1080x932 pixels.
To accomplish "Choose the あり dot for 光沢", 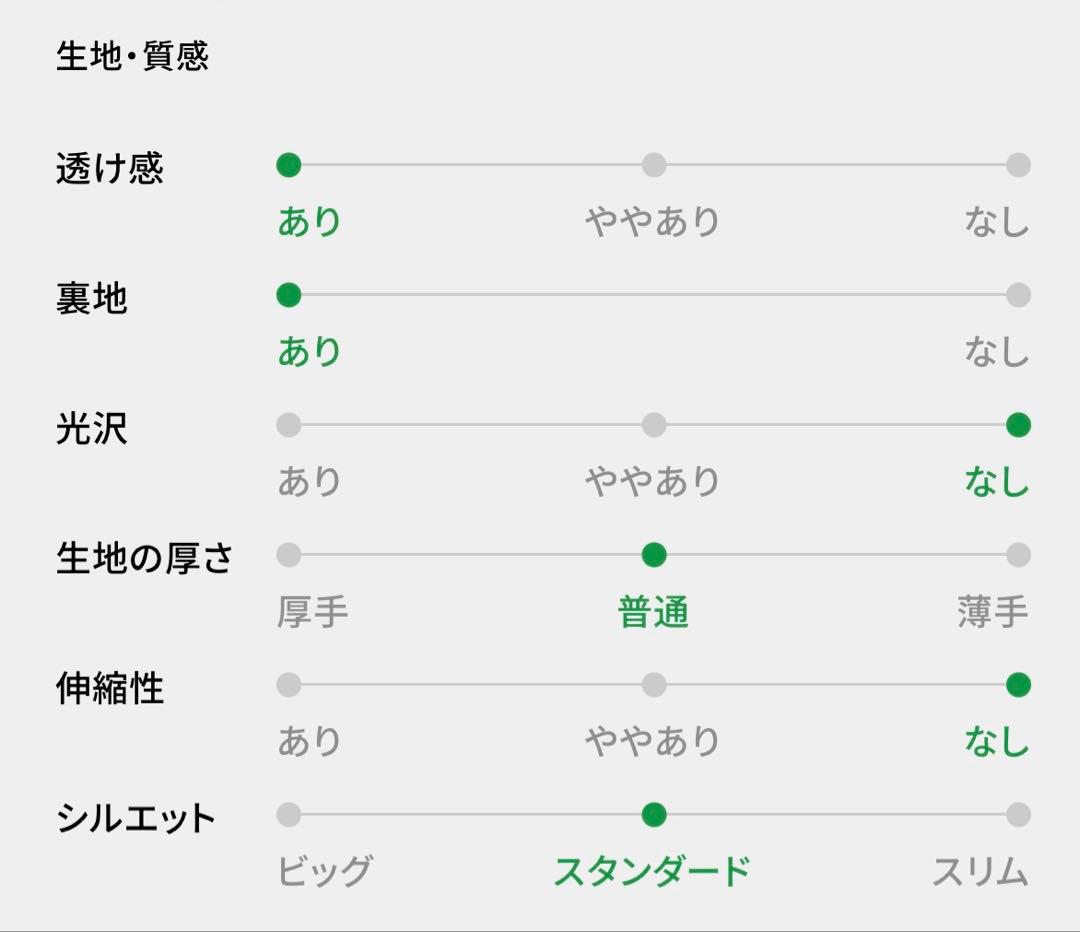I will tap(289, 425).
